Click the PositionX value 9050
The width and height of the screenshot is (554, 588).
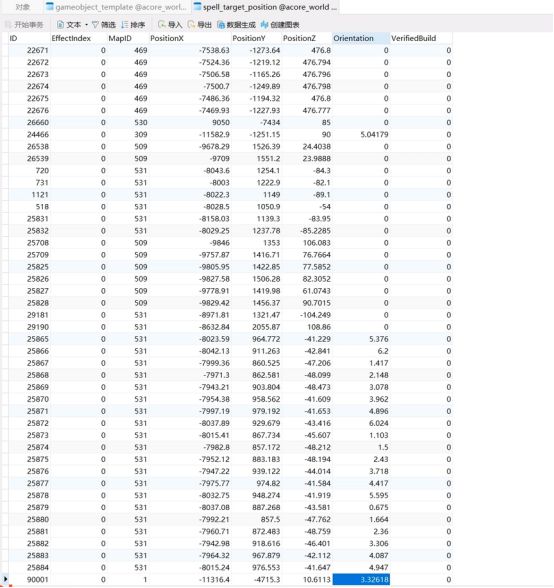(221, 123)
